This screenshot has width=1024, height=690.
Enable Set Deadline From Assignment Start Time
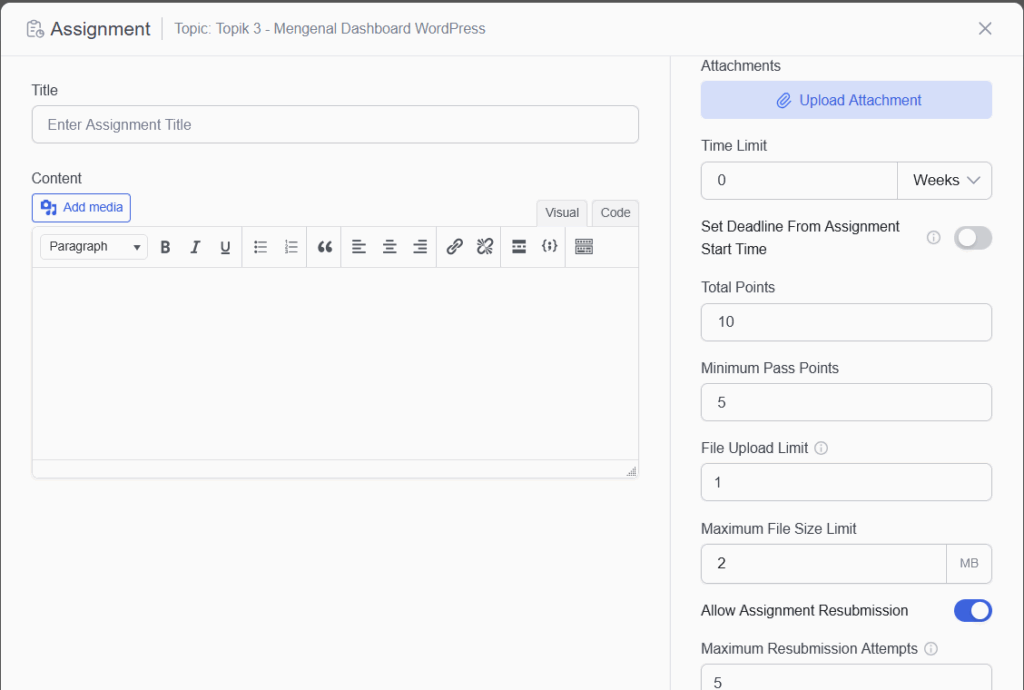(x=972, y=238)
